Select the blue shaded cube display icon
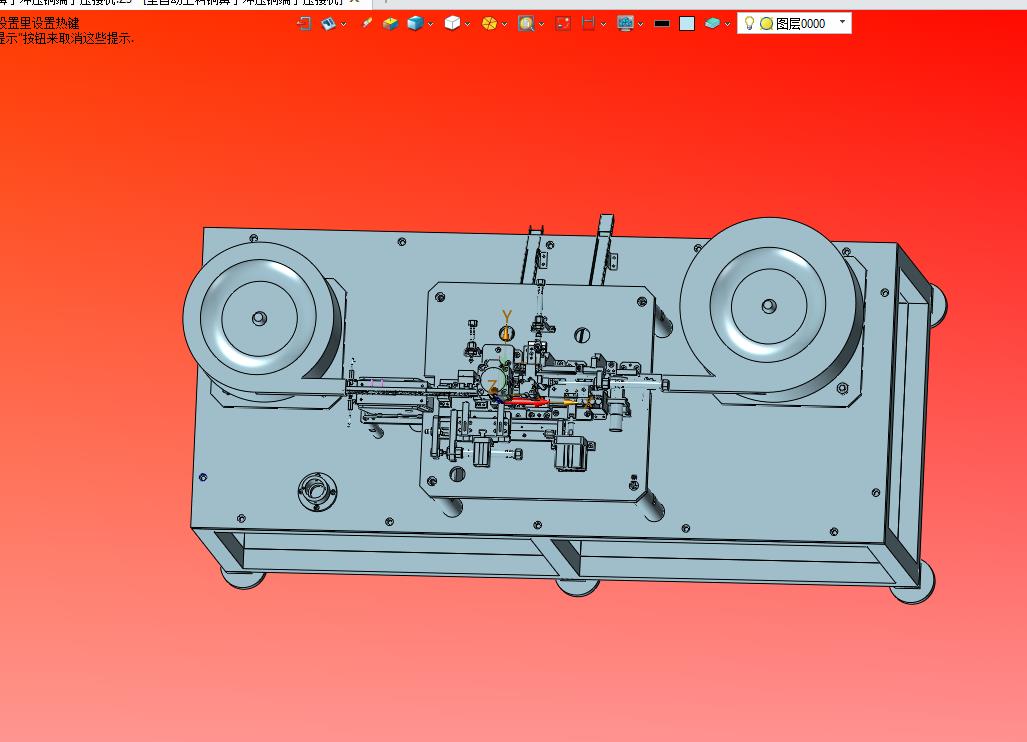 coord(415,24)
